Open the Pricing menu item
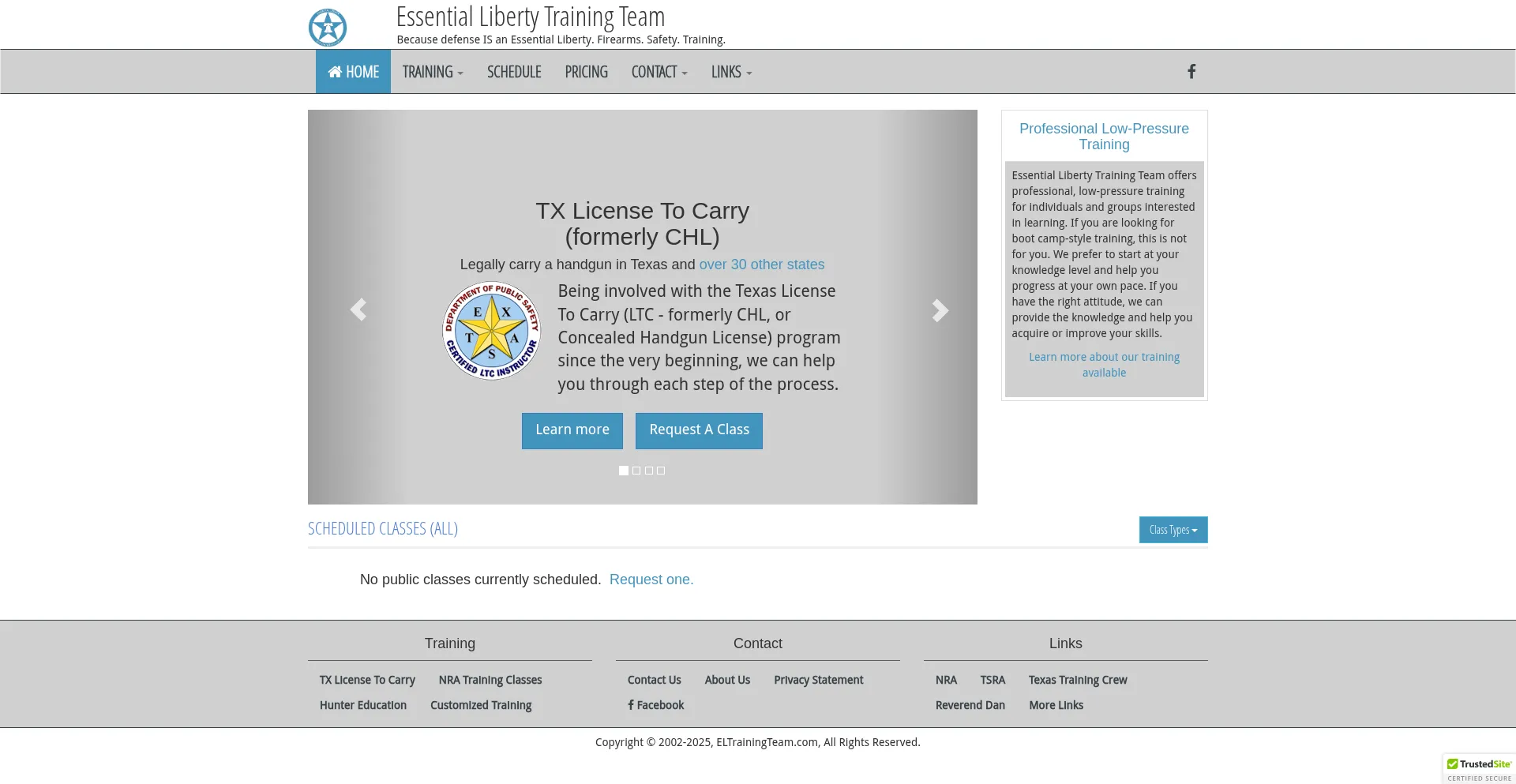Screen dimensions: 1516x784 (x=586, y=72)
